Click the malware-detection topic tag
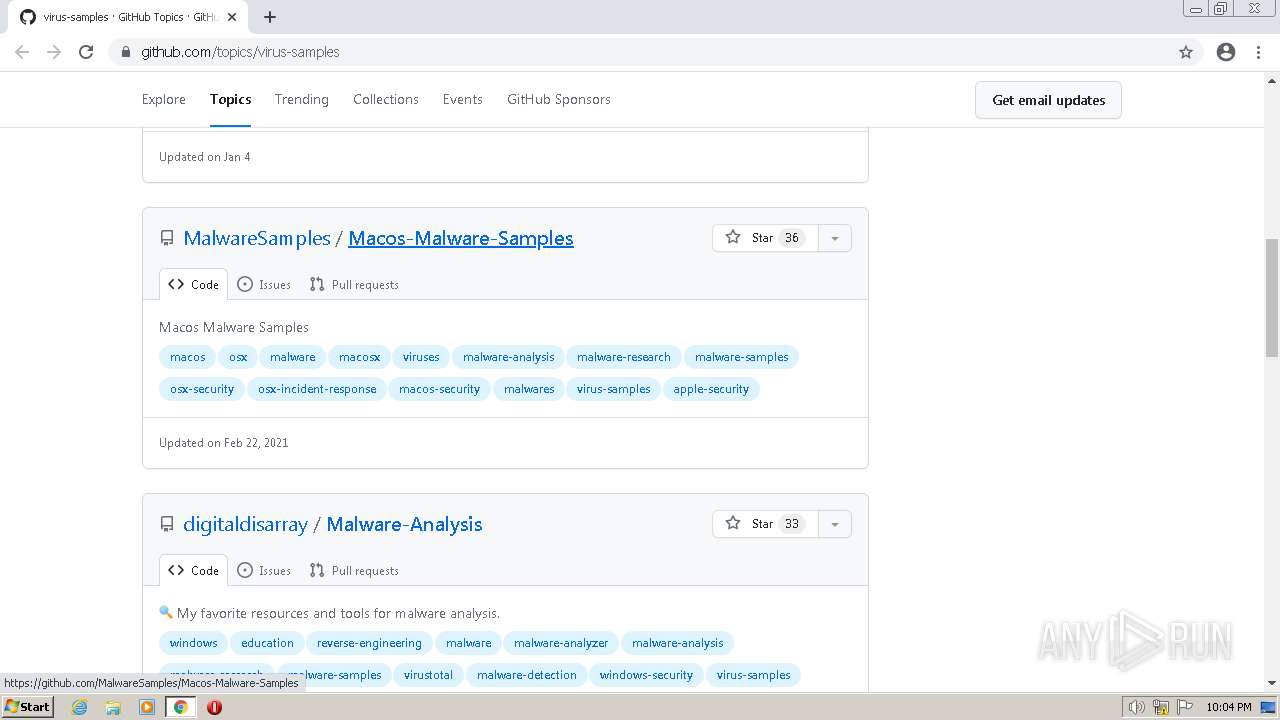 pyautogui.click(x=527, y=675)
